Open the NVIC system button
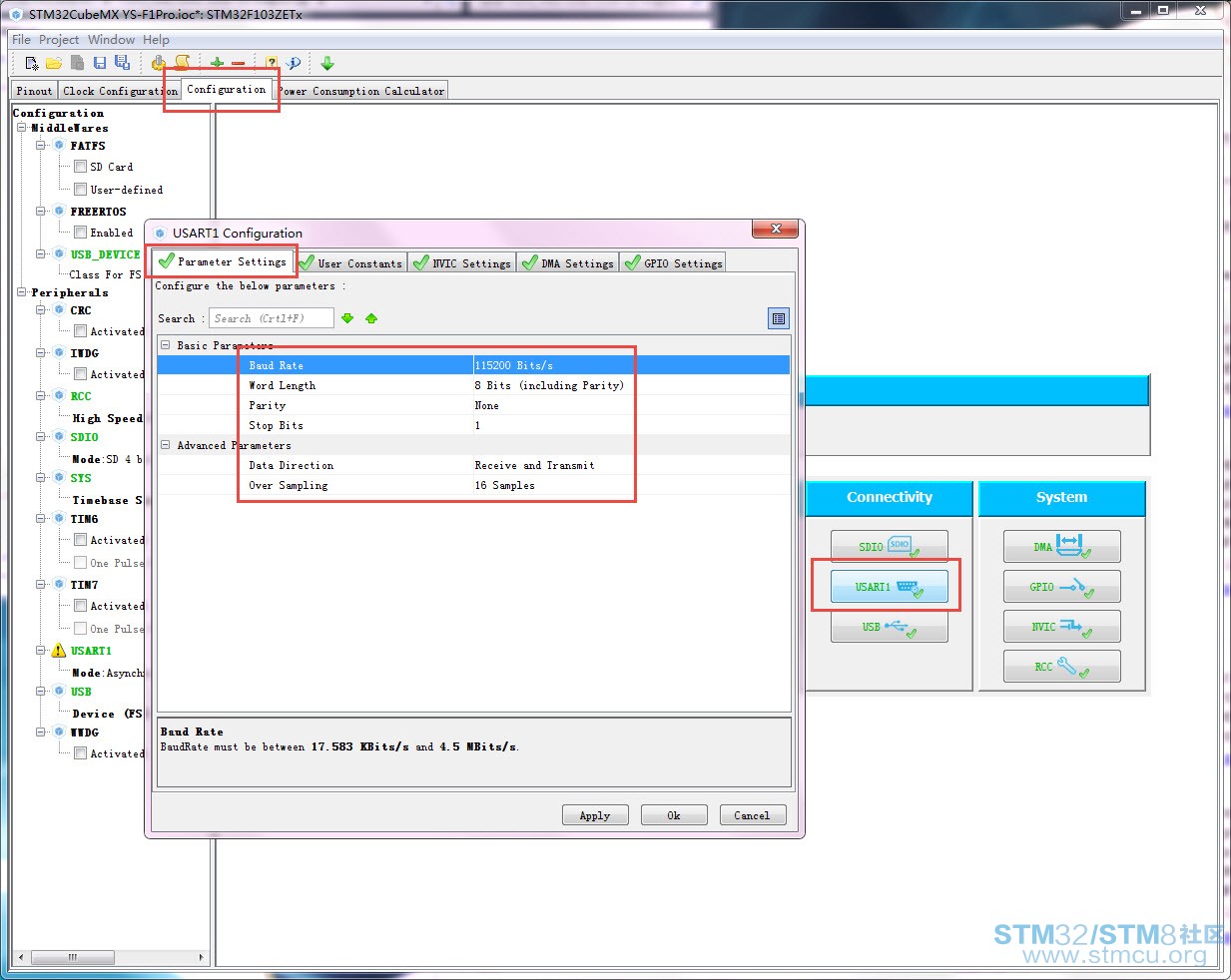The width and height of the screenshot is (1231, 980). [1062, 626]
